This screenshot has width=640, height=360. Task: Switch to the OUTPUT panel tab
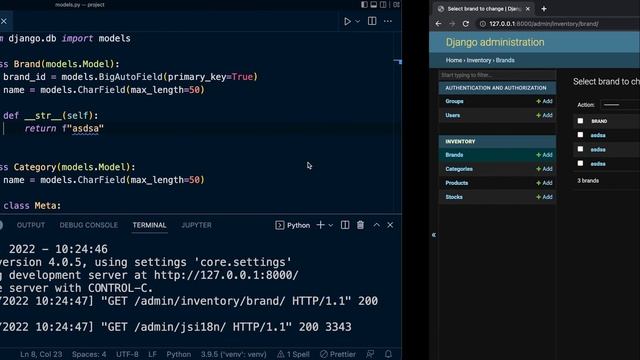[31, 225]
